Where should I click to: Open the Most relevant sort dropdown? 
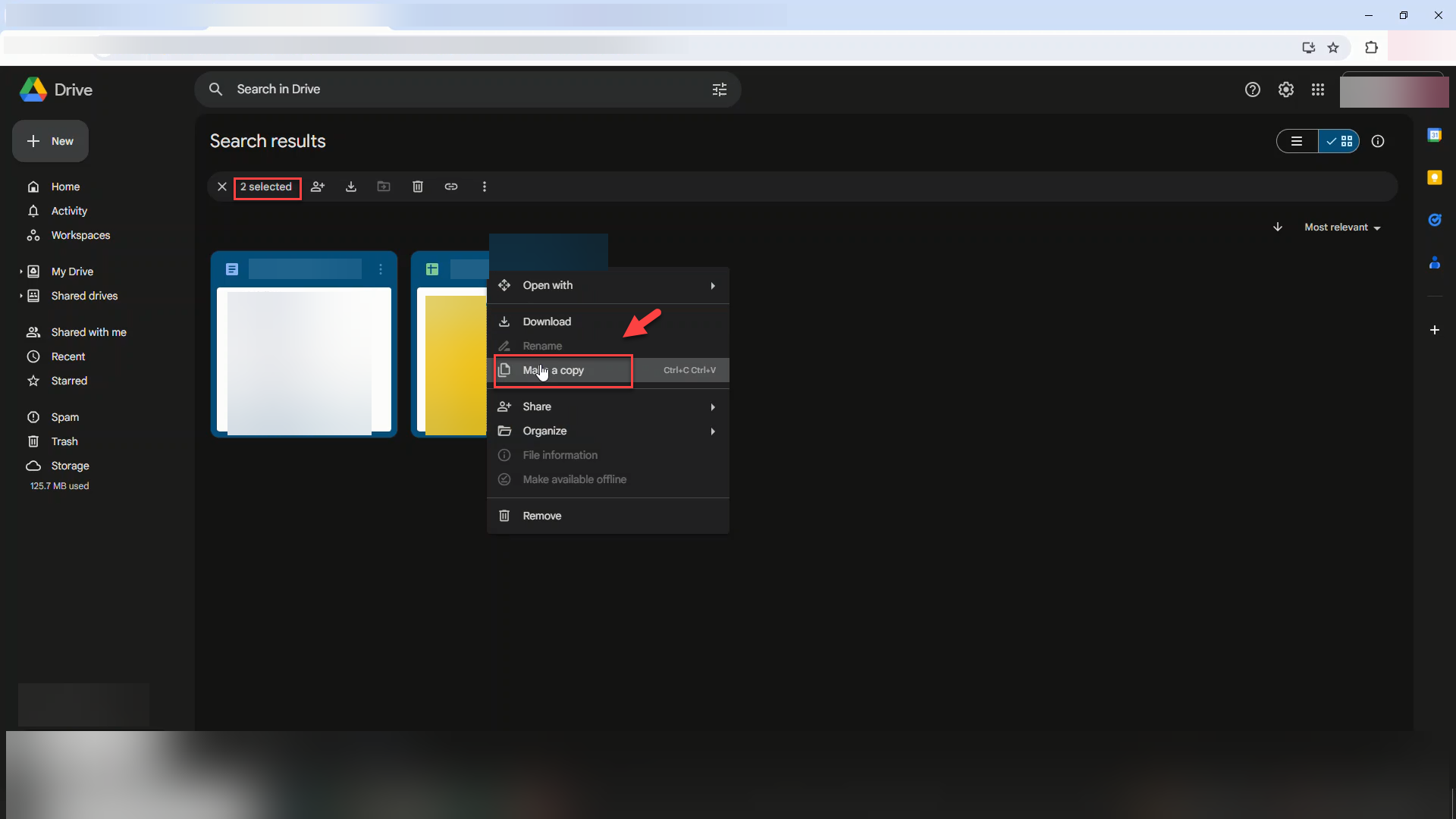[x=1342, y=227]
